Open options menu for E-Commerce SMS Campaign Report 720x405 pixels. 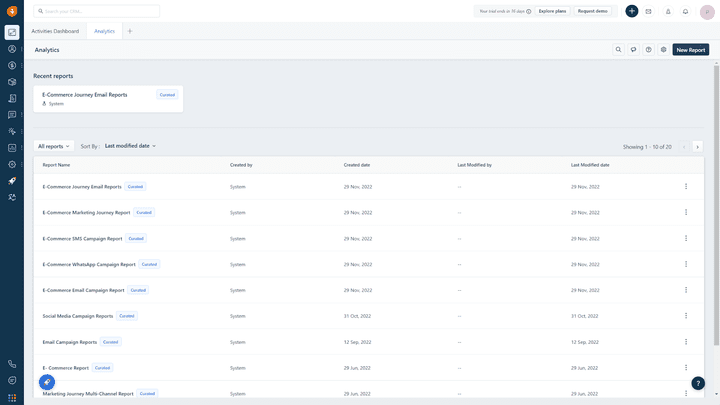pyautogui.click(x=686, y=239)
